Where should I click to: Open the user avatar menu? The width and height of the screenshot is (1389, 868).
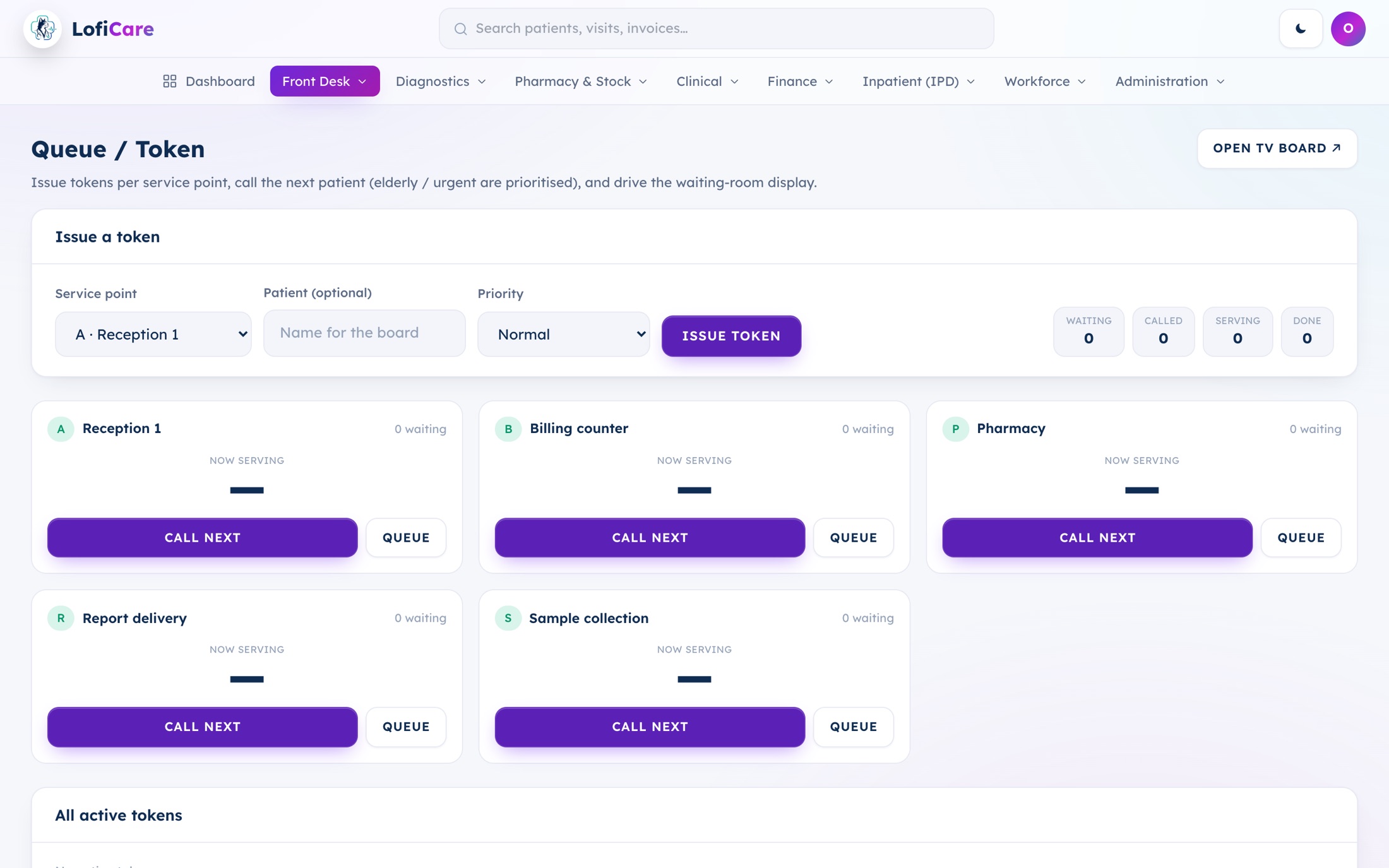click(x=1348, y=28)
